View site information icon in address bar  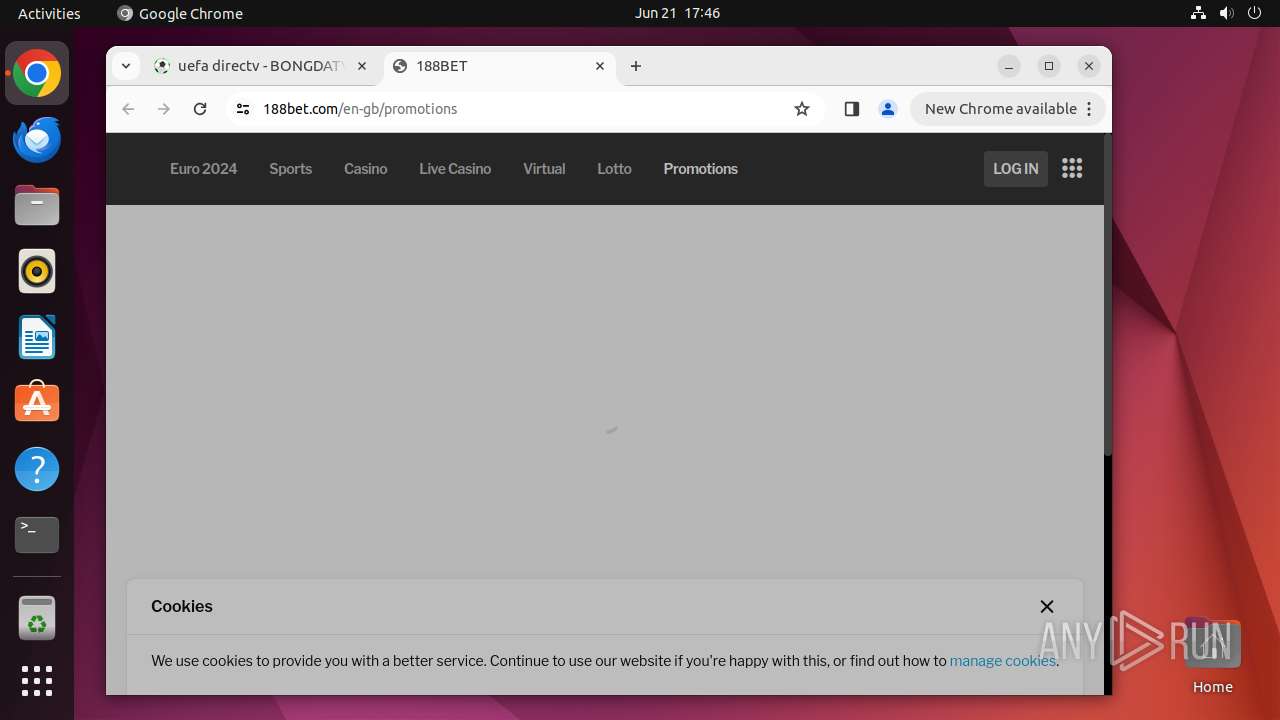(243, 109)
